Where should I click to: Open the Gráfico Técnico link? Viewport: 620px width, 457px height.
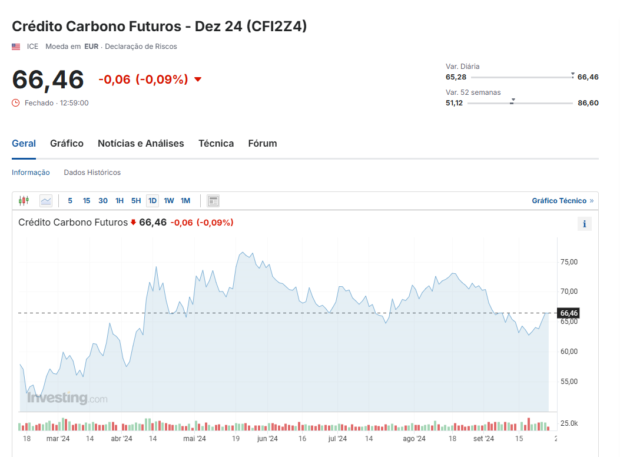pos(562,201)
